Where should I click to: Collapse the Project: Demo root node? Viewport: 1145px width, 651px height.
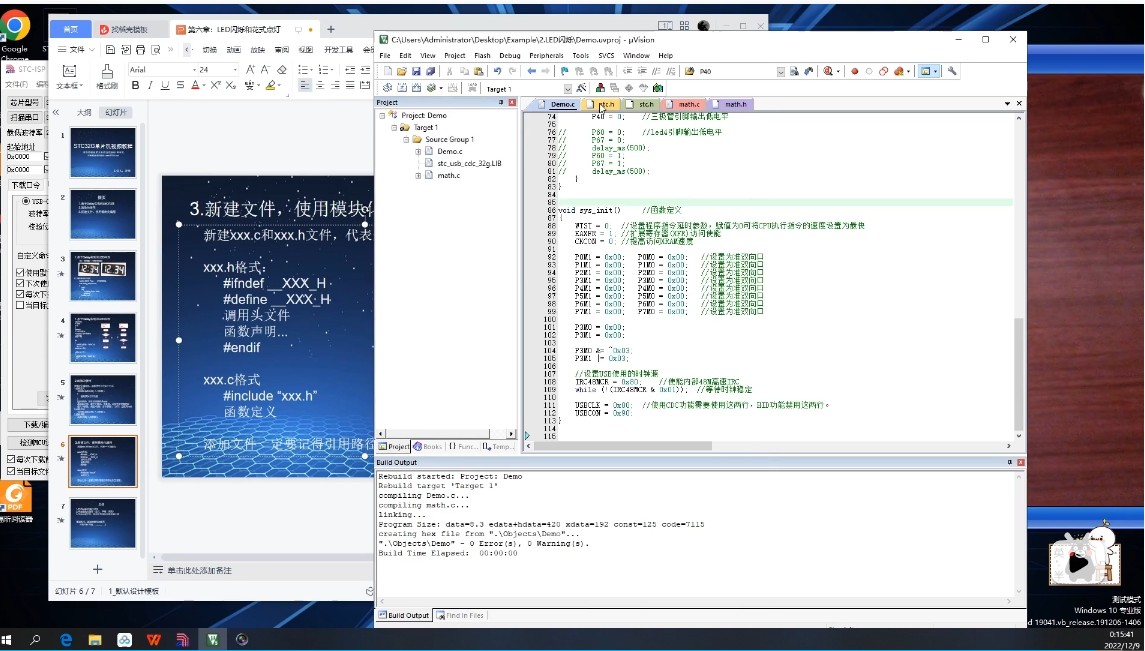382,115
